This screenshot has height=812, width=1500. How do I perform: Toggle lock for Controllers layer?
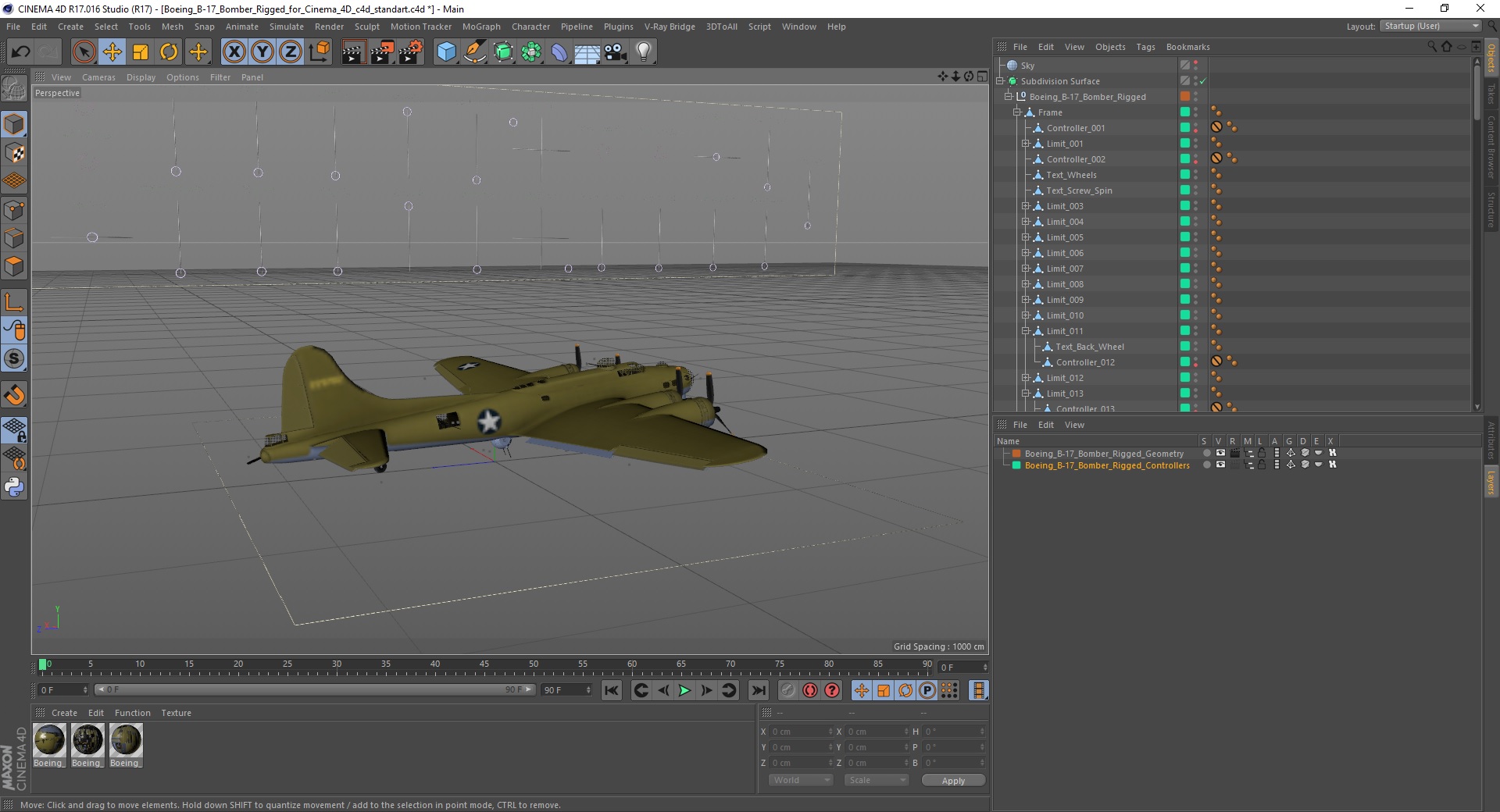1262,465
